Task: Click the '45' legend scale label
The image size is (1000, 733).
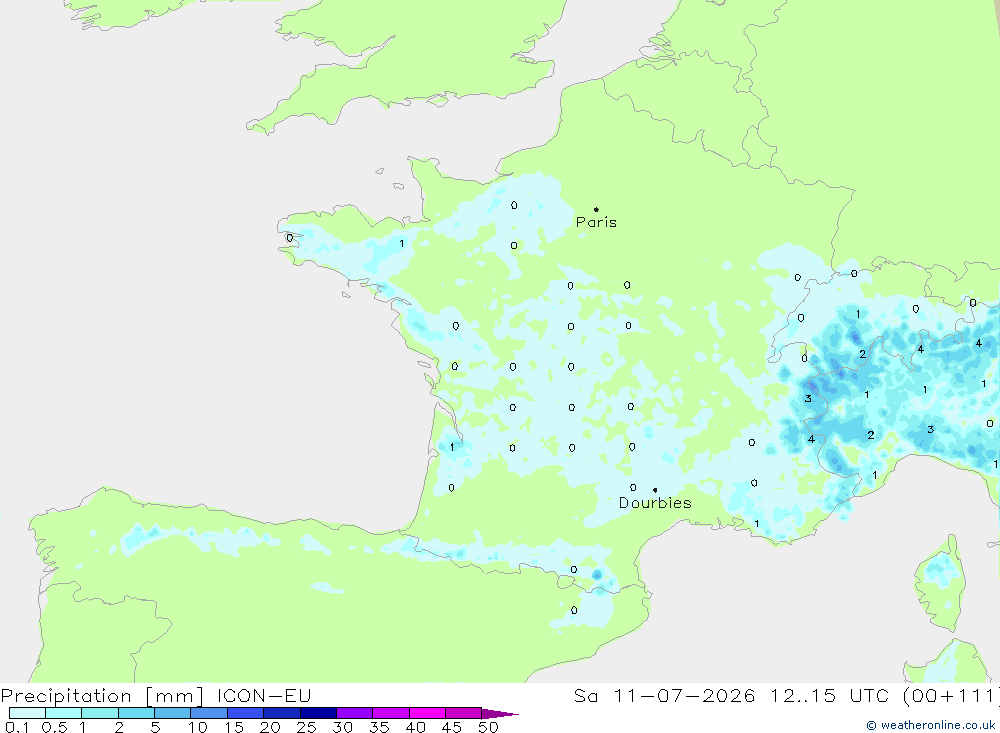Action: pyautogui.click(x=452, y=727)
